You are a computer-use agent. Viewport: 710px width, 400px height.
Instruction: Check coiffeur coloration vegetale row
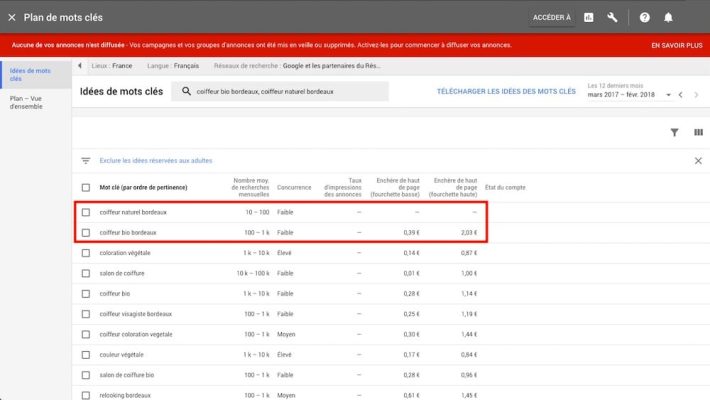[x=86, y=334]
